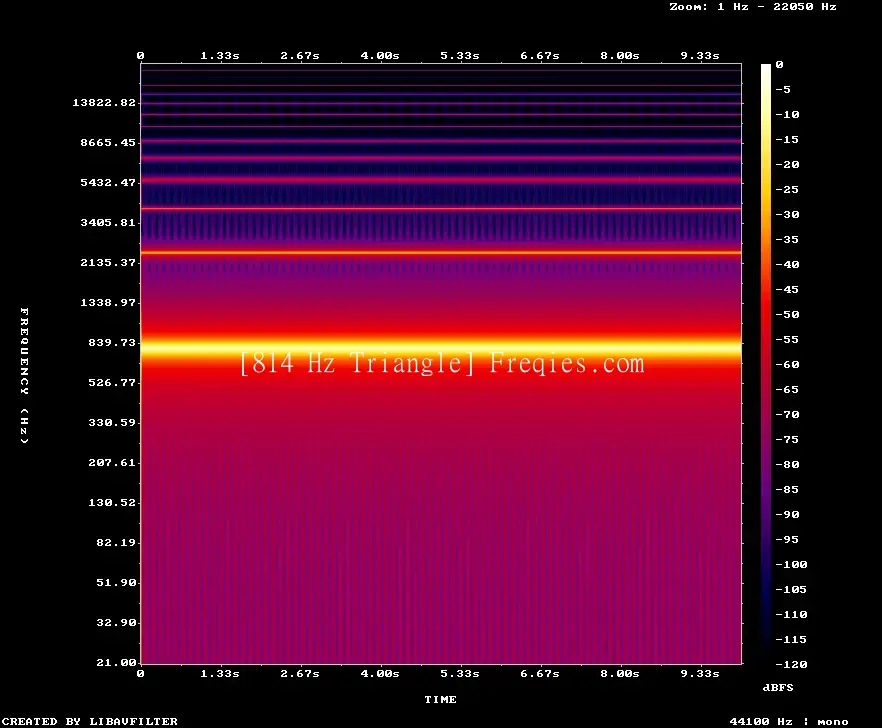Click the 'TIME' axis title
Viewport: 882px width, 728px height.
tap(440, 699)
